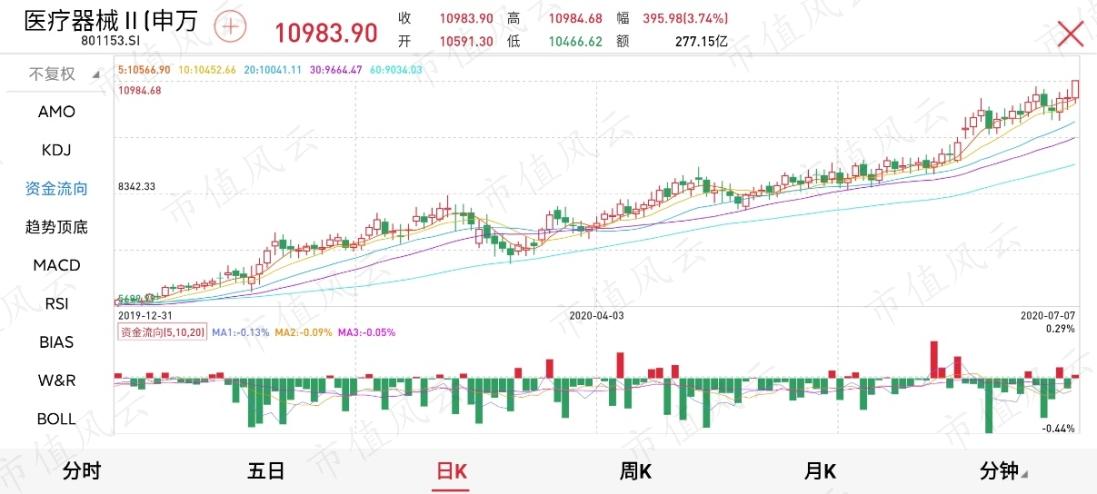This screenshot has height=494, width=1097.
Task: Switch to the 月K tab
Action: [819, 471]
